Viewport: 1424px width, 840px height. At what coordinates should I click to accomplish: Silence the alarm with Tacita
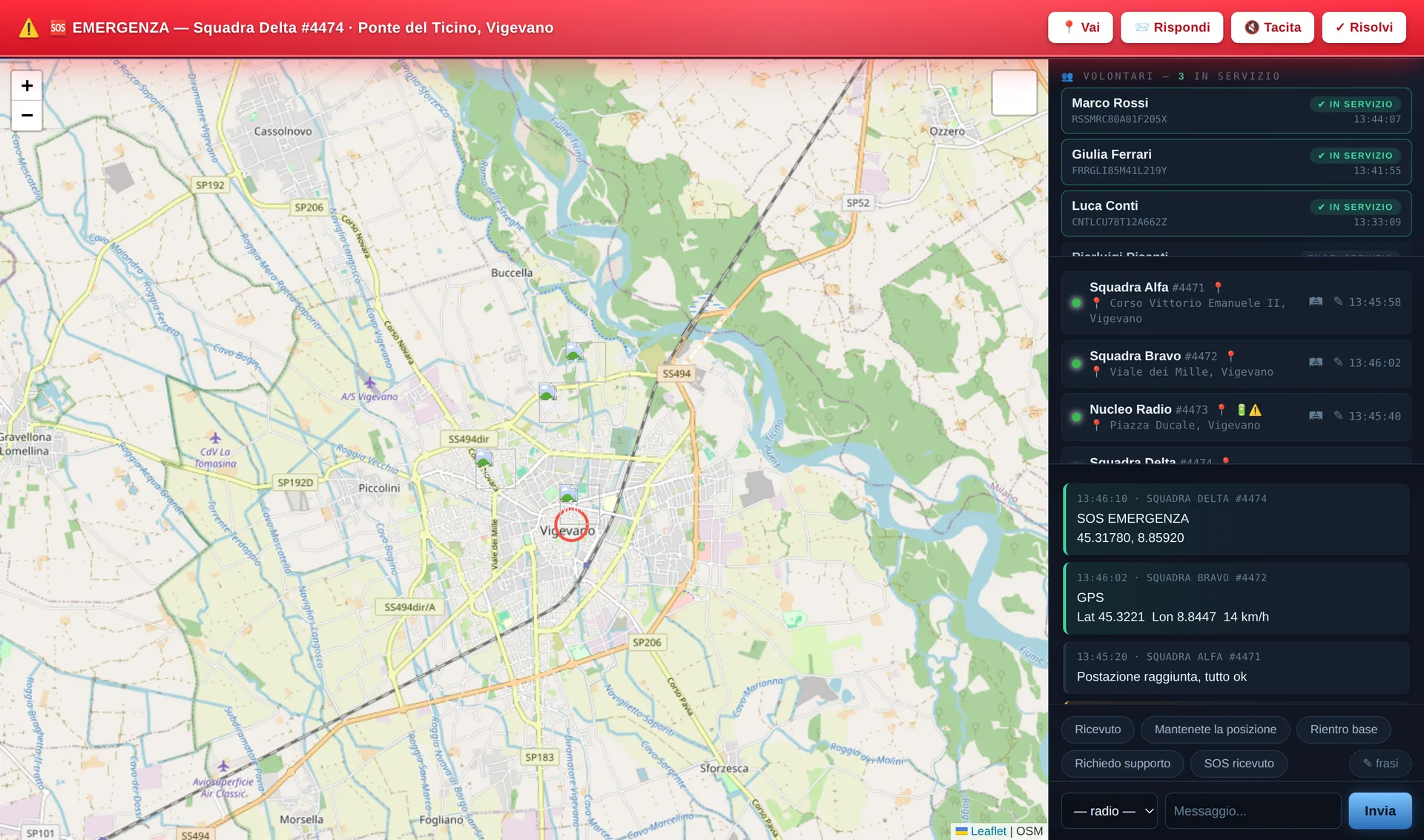(x=1273, y=27)
